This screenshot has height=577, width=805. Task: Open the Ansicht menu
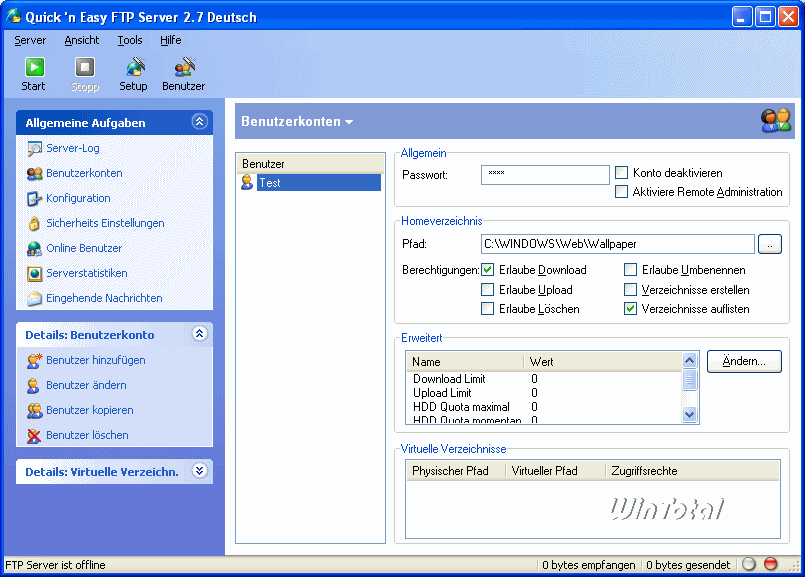(82, 40)
